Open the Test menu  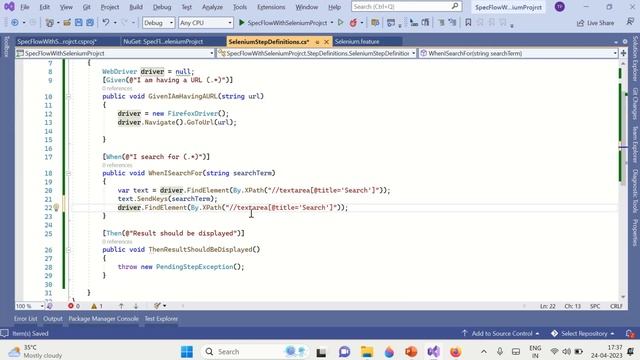tap(187, 7)
